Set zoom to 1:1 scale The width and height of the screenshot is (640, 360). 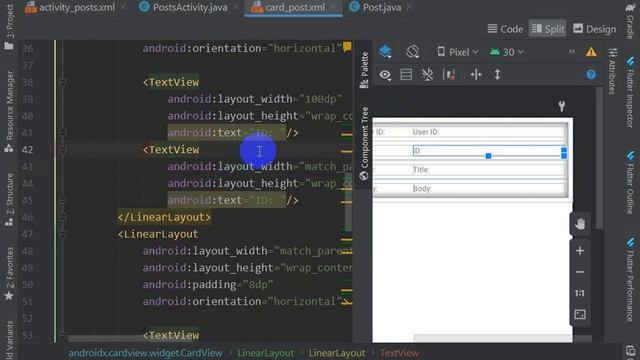(580, 293)
